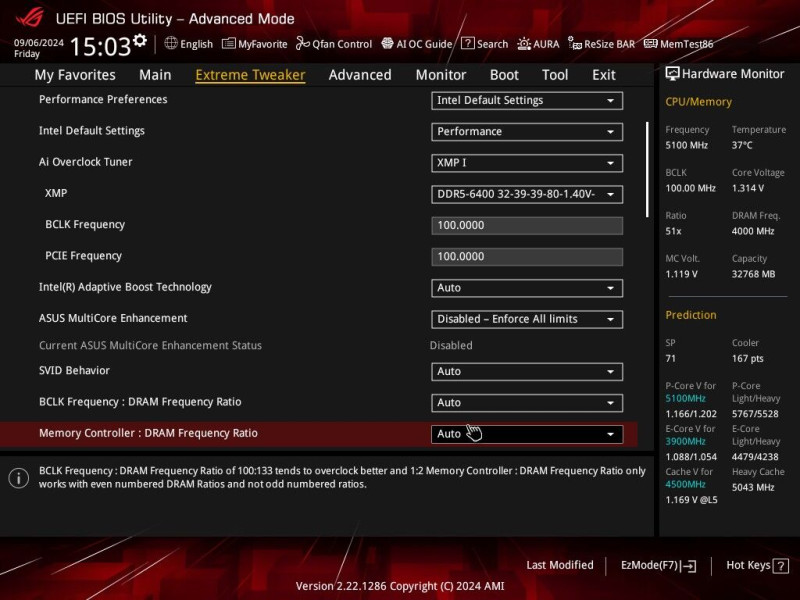
Task: Switch to the Boot tab
Action: [x=504, y=75]
